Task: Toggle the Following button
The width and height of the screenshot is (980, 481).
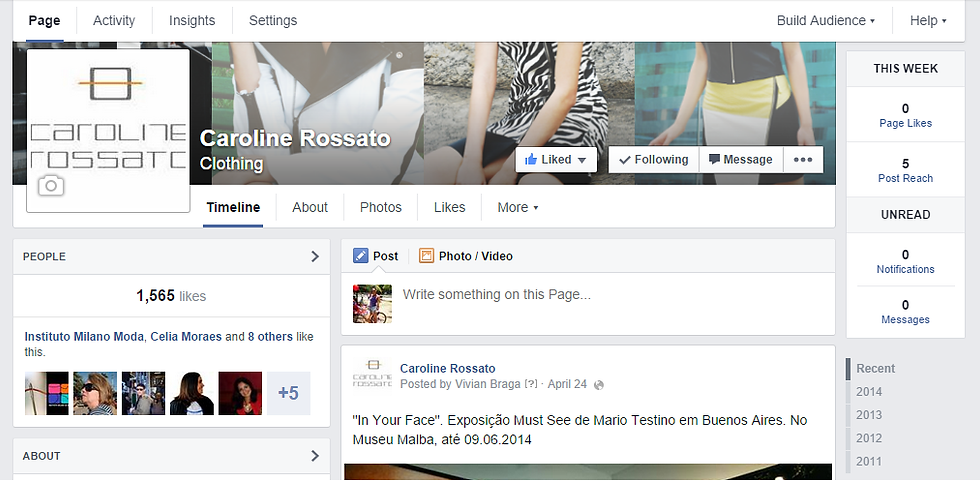Action: [653, 160]
